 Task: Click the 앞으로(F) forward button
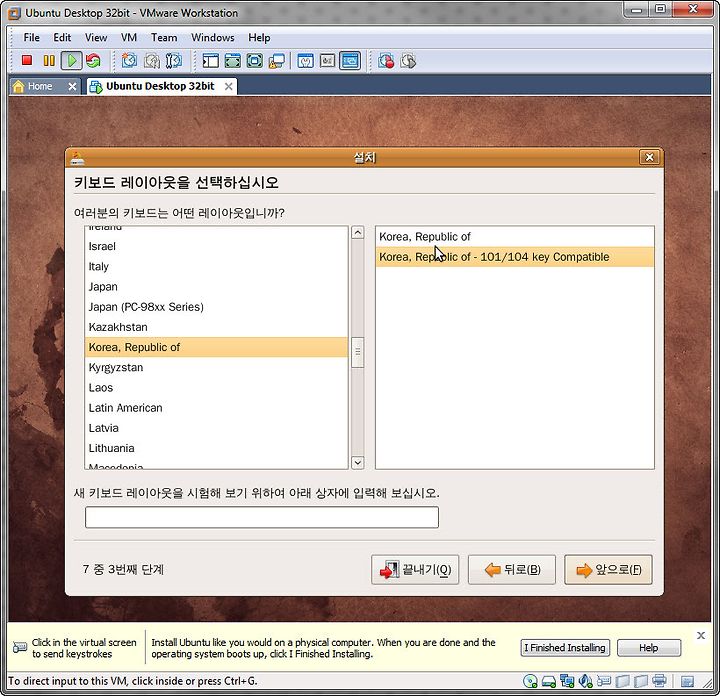point(608,570)
